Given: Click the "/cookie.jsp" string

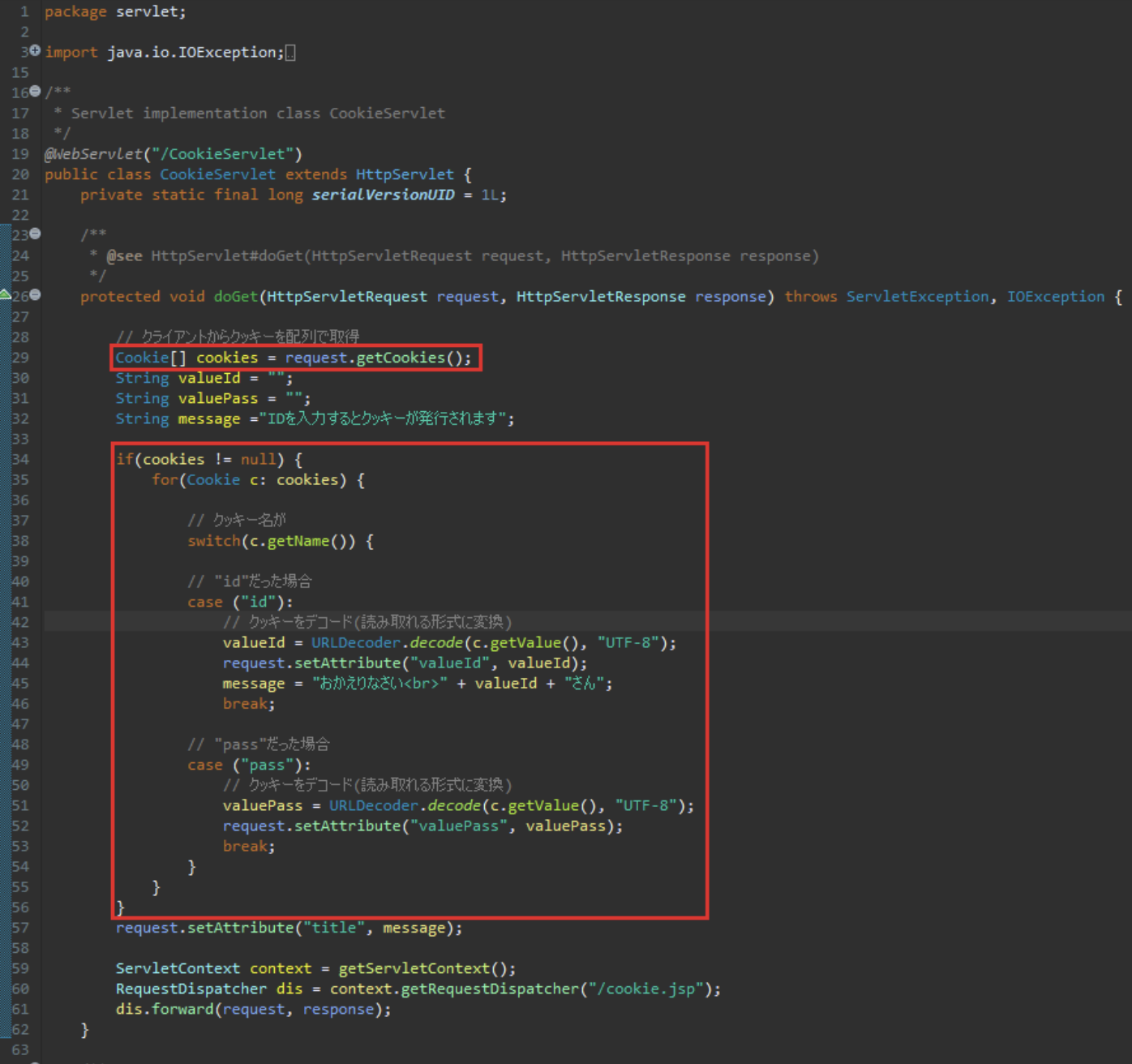Looking at the screenshot, I should [x=646, y=989].
